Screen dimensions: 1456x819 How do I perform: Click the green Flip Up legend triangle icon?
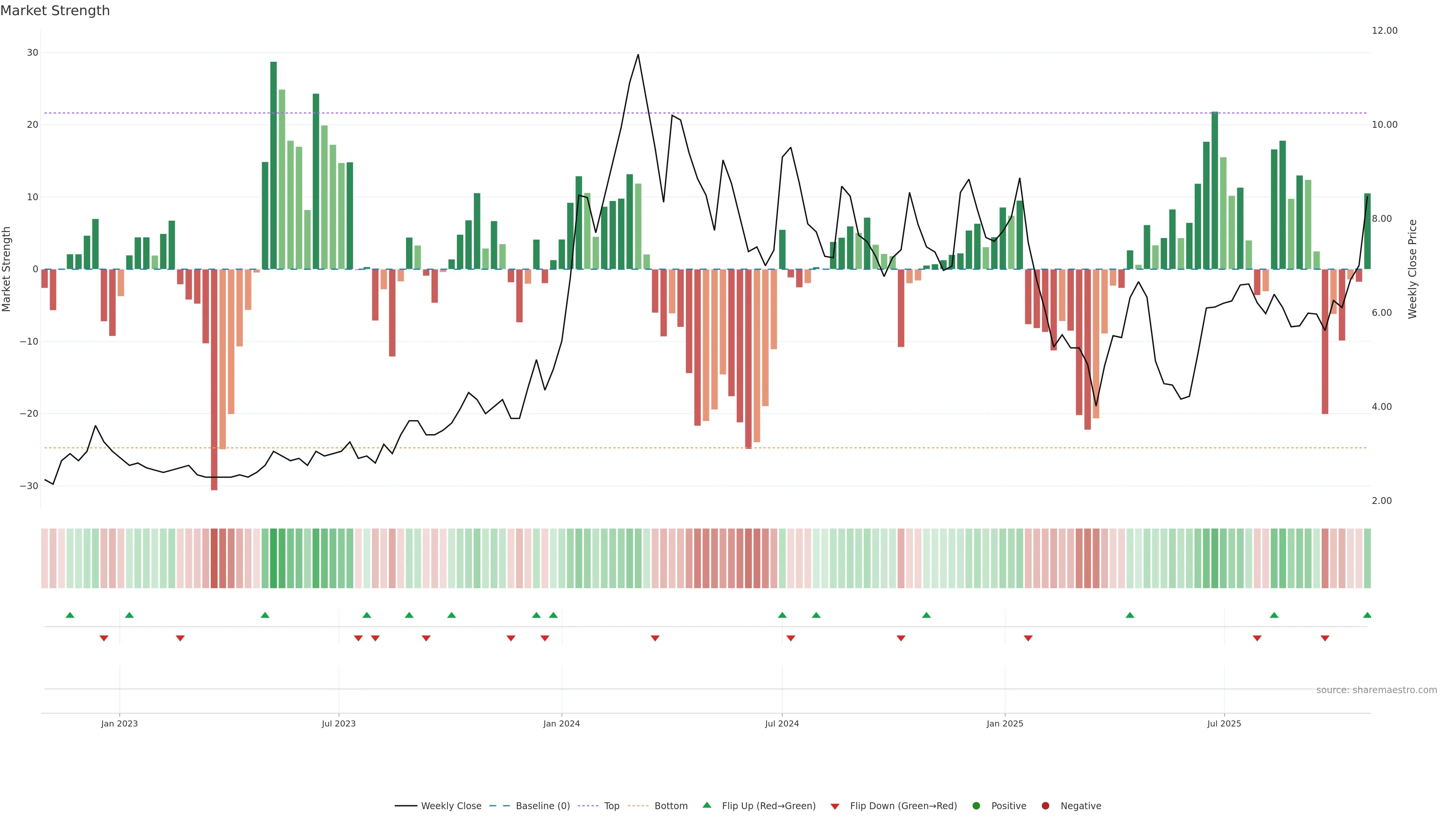coord(706,805)
